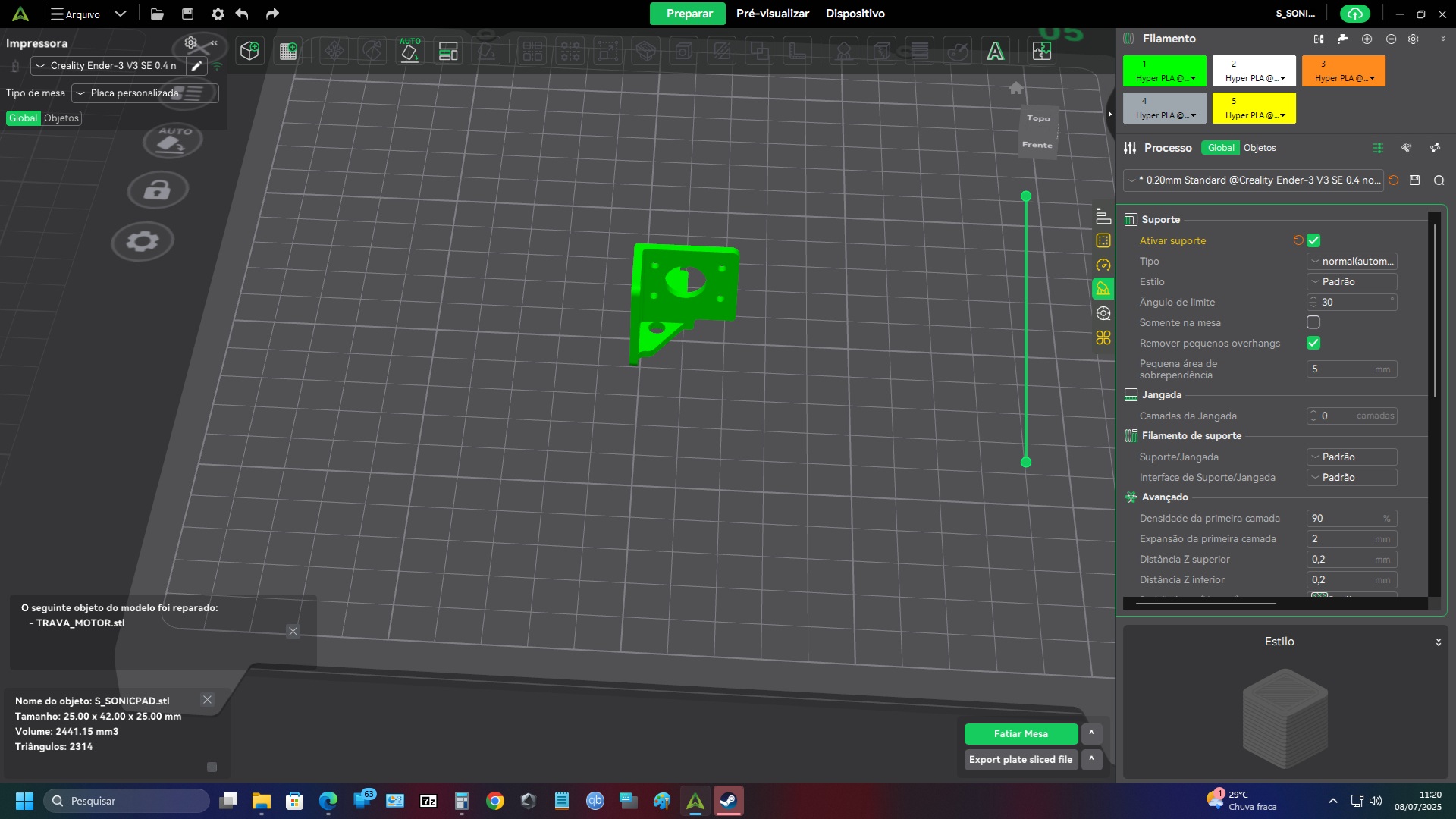Select the orange filament 3 swatch
This screenshot has width=1456, height=819.
coord(1343,71)
